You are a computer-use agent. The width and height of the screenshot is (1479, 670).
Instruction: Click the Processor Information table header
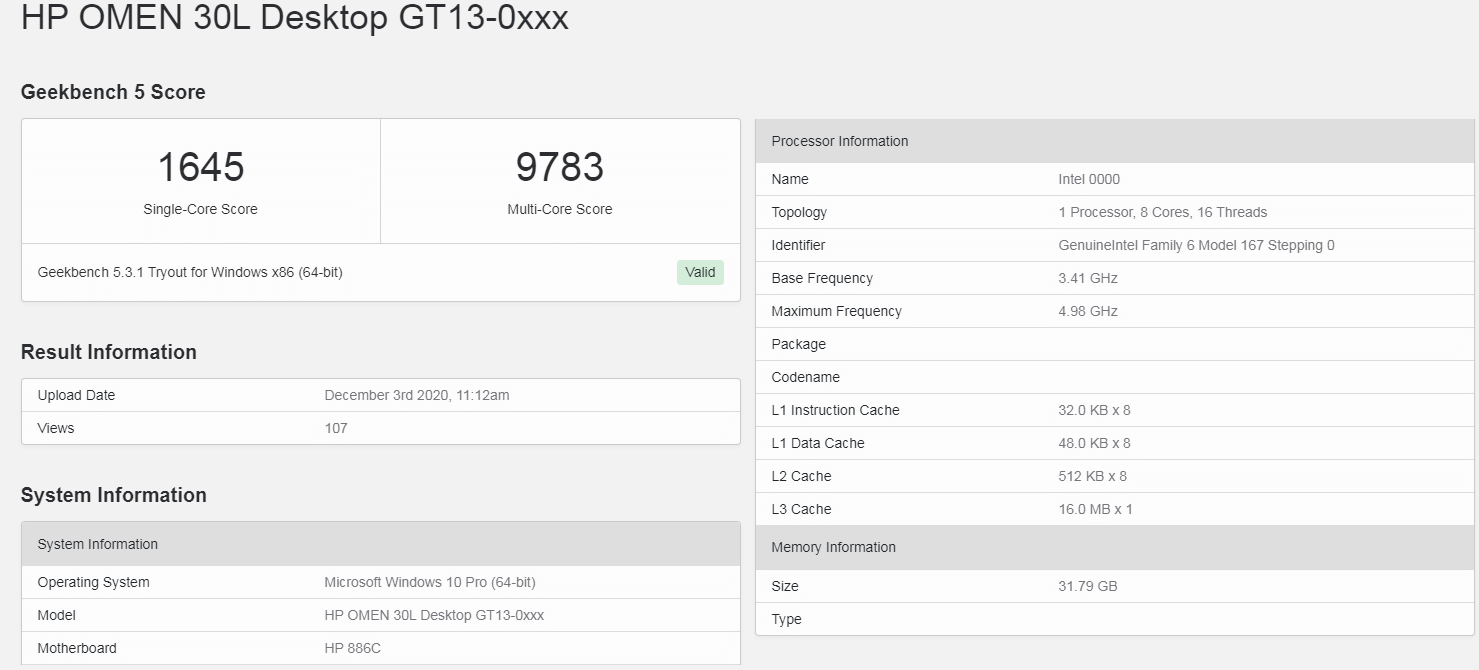coord(1115,141)
